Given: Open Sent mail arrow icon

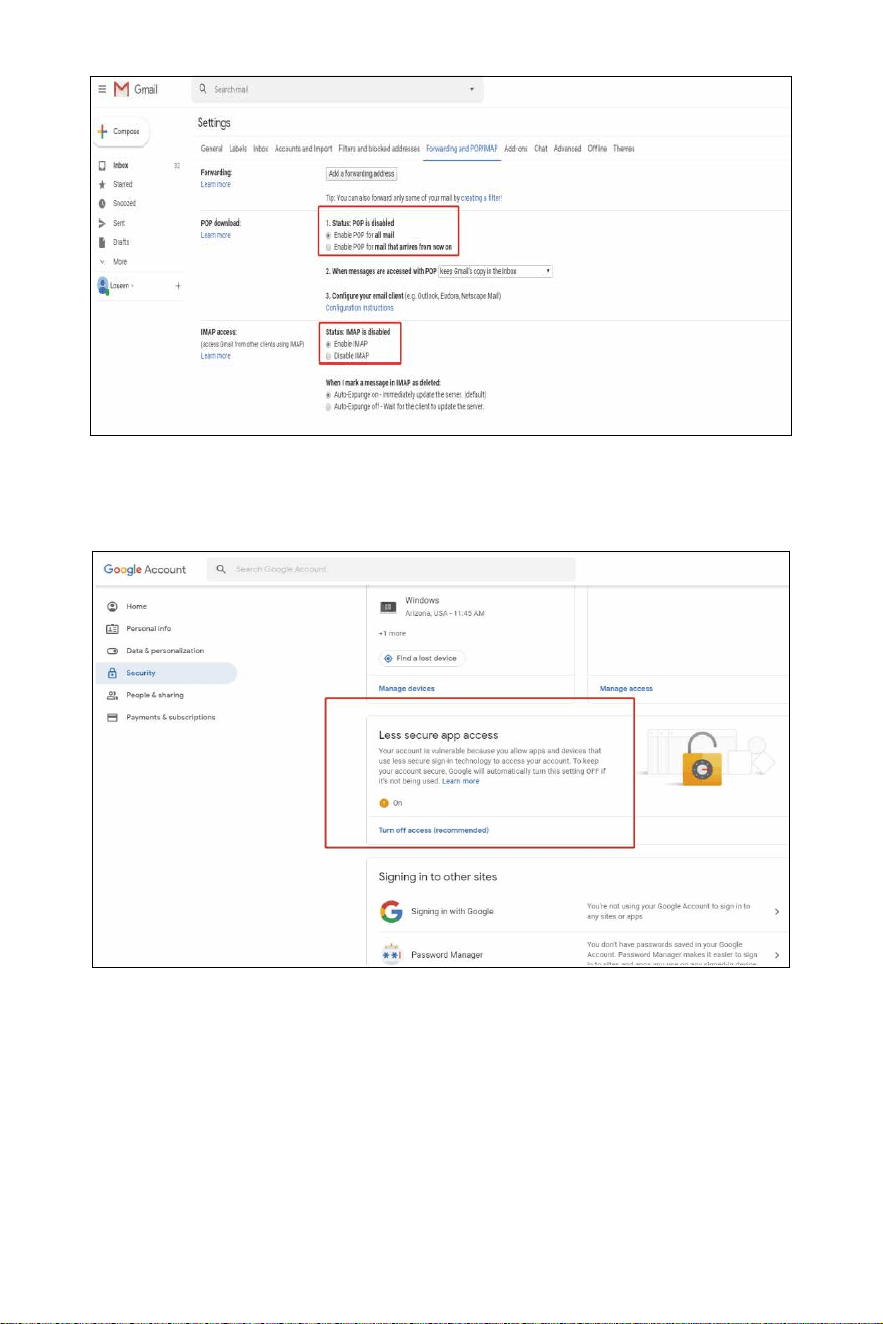Looking at the screenshot, I should coord(102,223).
